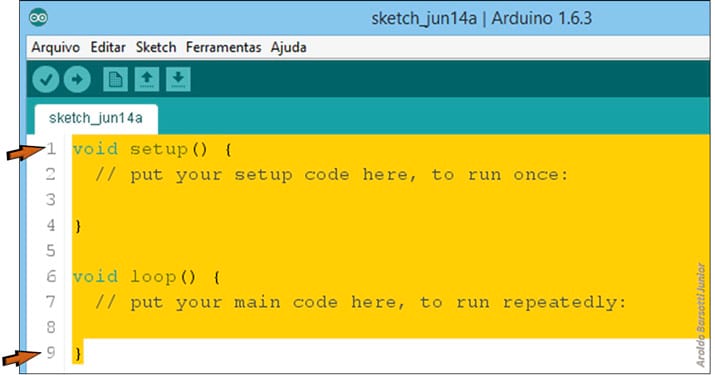715x375 pixels.
Task: Select the sketch_jun14a tab
Action: coord(96,119)
